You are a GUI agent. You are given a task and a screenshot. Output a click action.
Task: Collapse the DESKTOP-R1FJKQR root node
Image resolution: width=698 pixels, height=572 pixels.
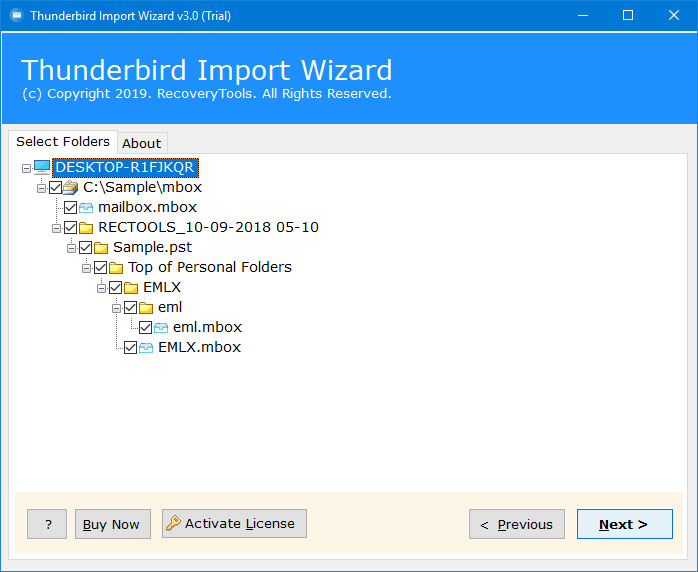(x=26, y=168)
